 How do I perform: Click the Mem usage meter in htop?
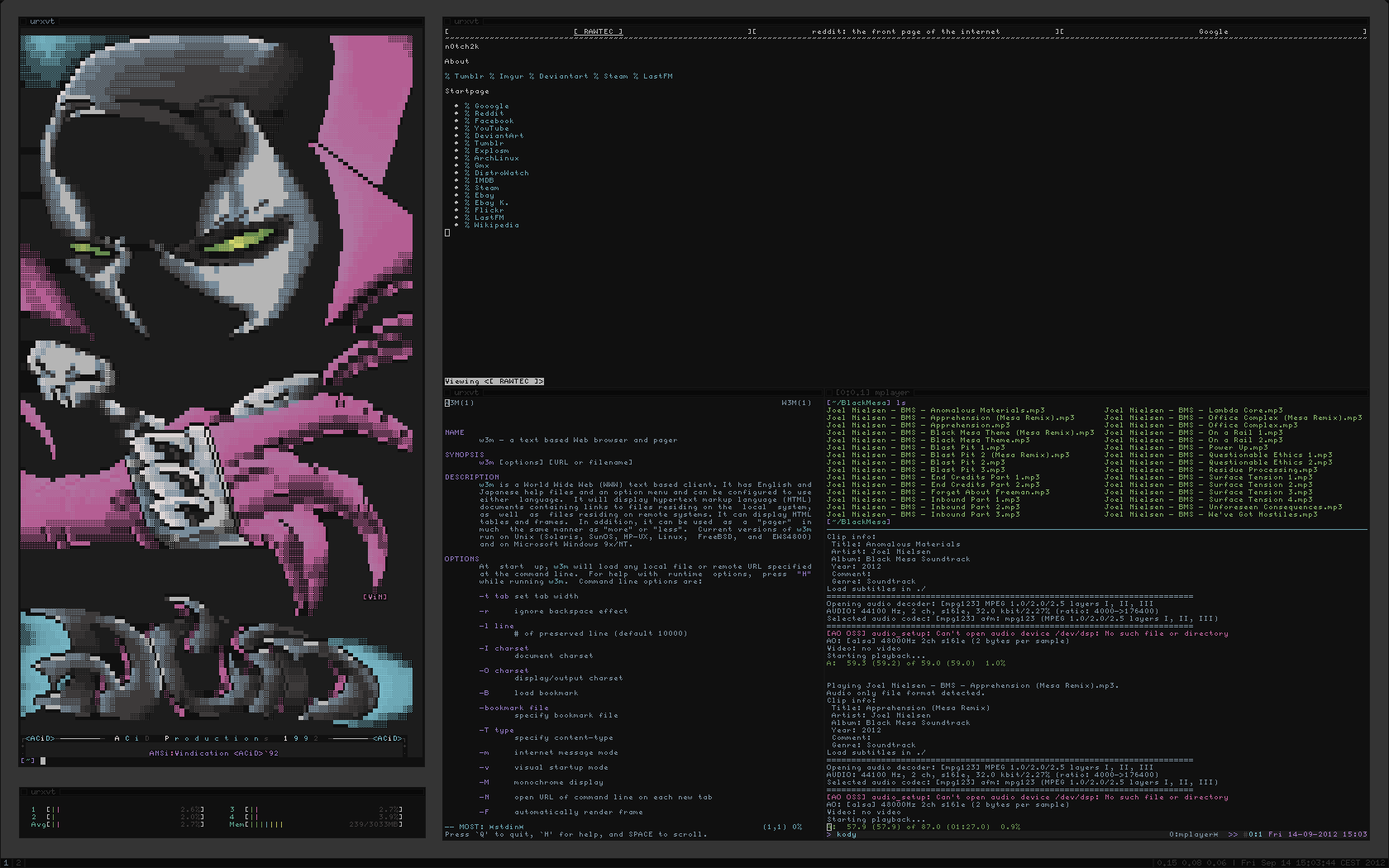(316, 824)
